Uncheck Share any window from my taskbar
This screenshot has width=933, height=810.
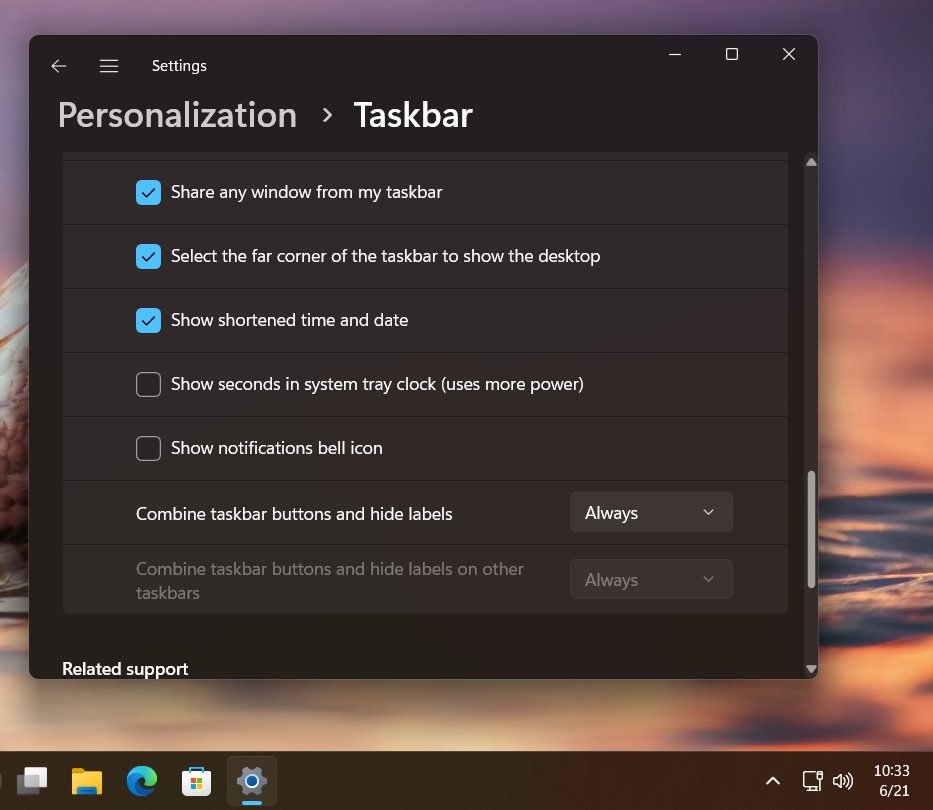pyautogui.click(x=148, y=192)
